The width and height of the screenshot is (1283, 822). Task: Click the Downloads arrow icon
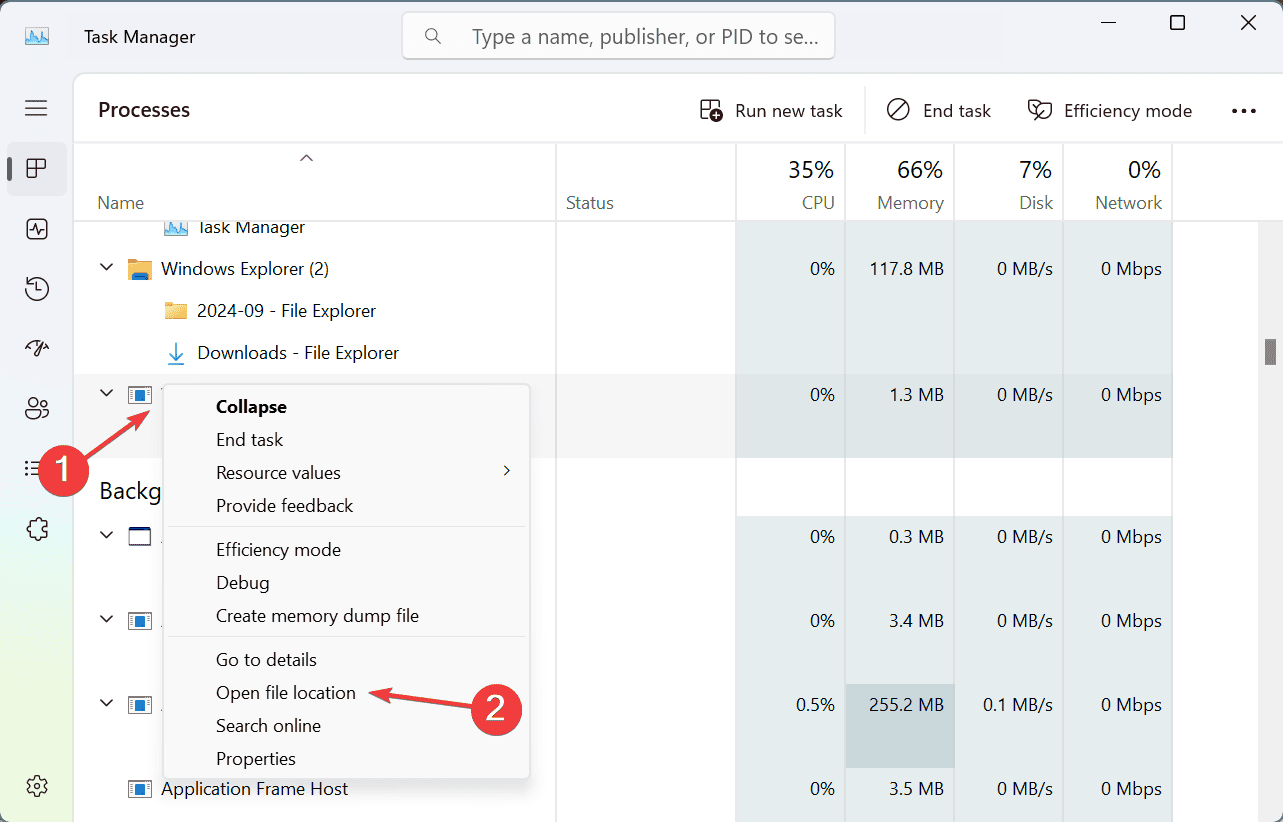pos(176,353)
